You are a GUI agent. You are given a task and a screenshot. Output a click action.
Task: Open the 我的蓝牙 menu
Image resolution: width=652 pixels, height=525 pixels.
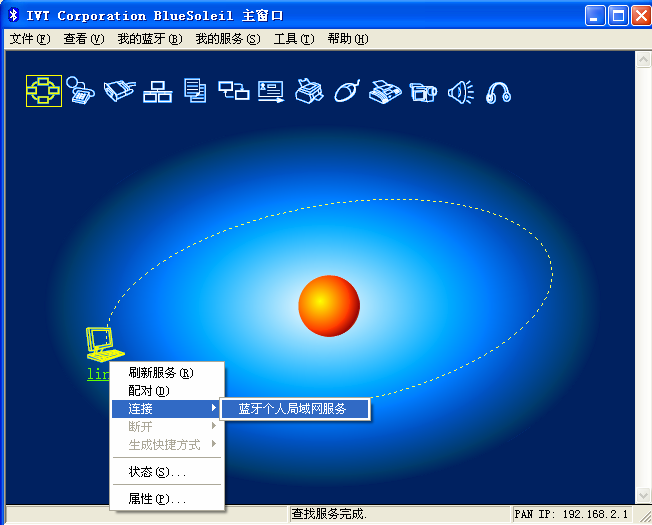click(x=150, y=39)
